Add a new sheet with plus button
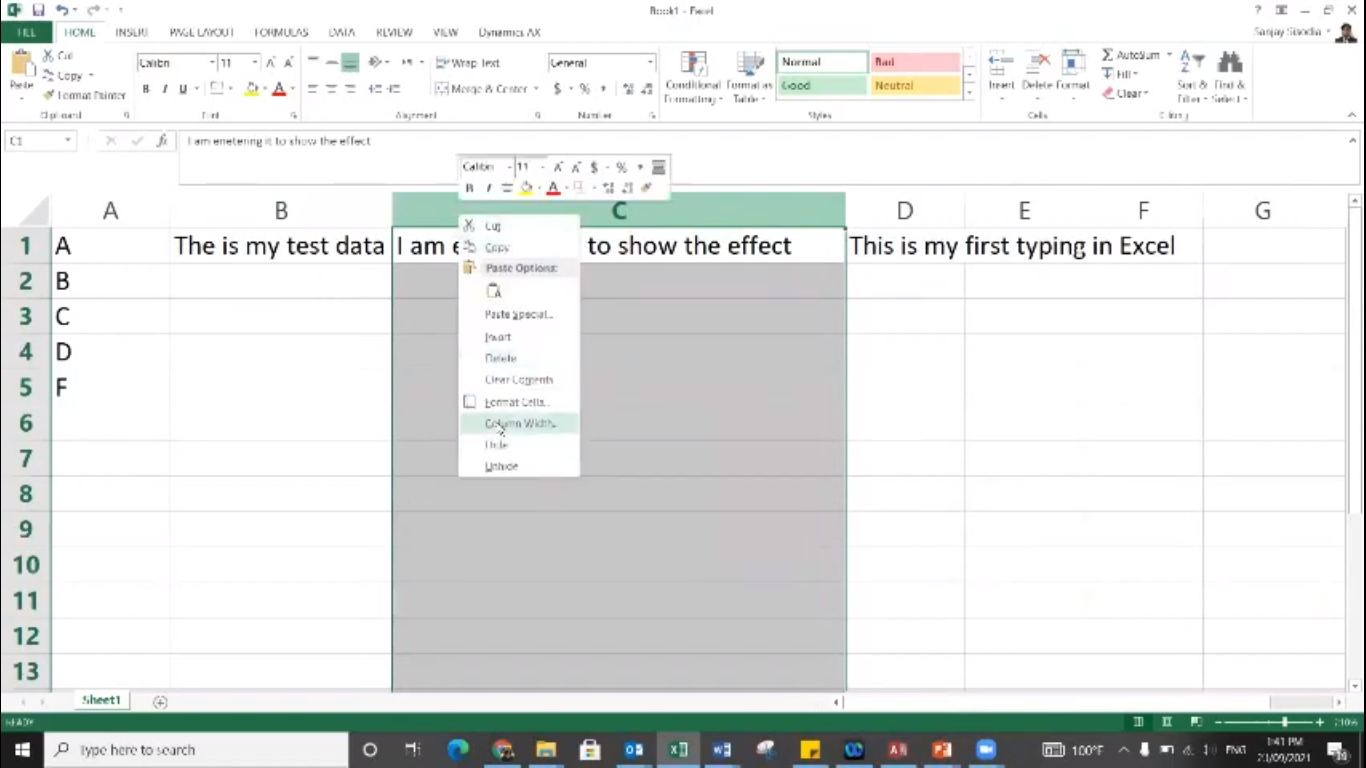 pos(160,702)
